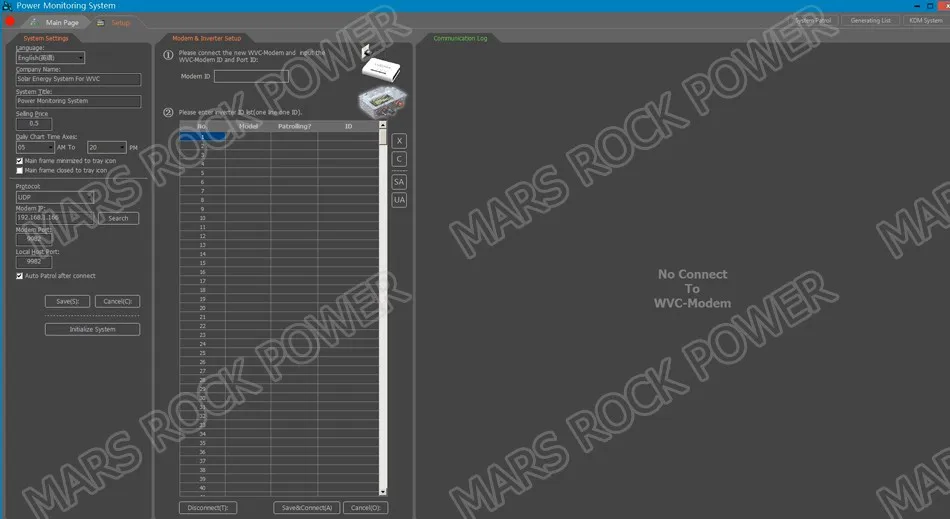This screenshot has width=950, height=519.
Task: Open the System Patrol button
Action: [812, 21]
